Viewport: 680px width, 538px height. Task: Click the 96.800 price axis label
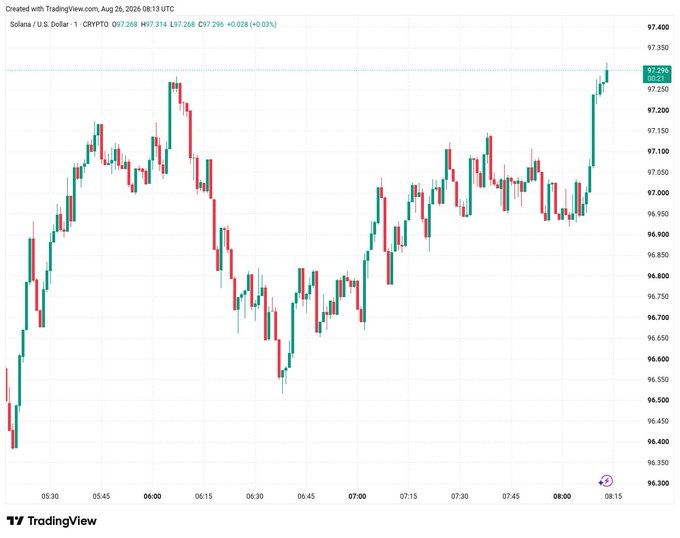click(658, 276)
